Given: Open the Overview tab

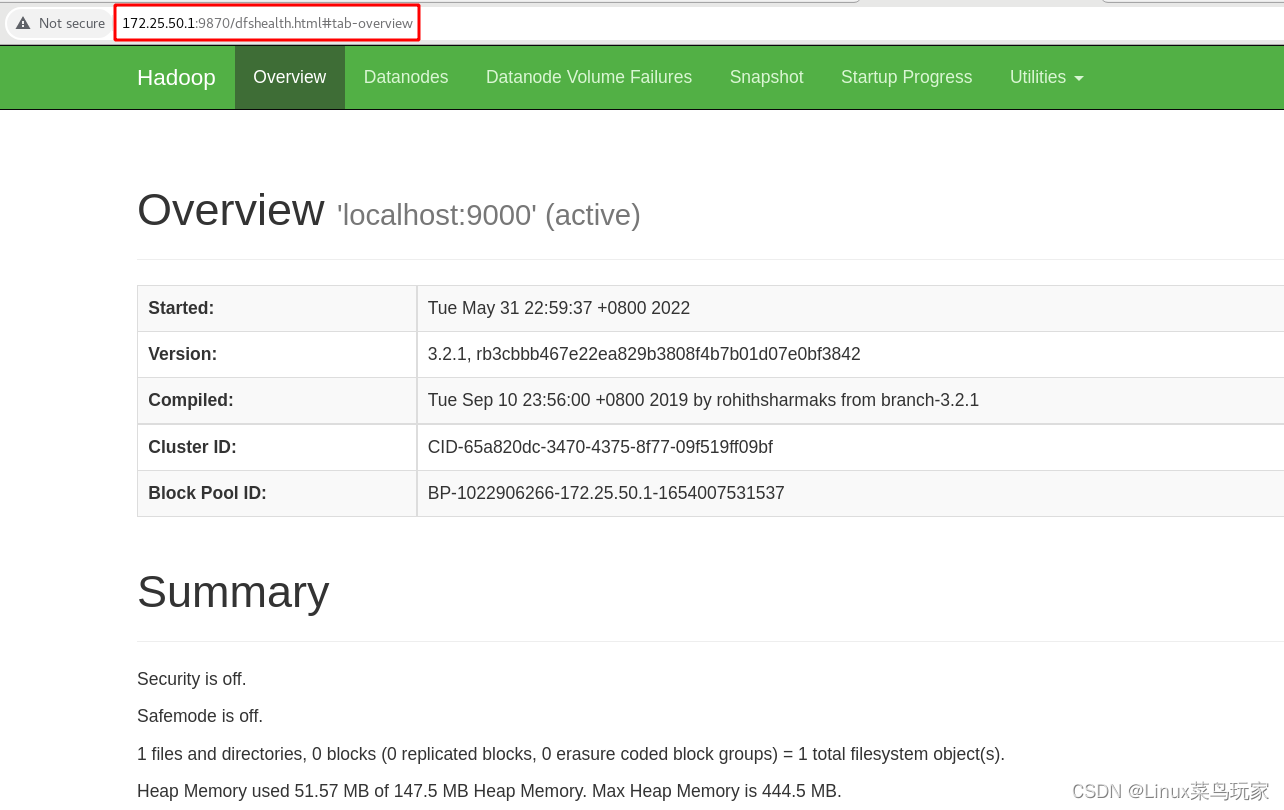Looking at the screenshot, I should pyautogui.click(x=290, y=77).
